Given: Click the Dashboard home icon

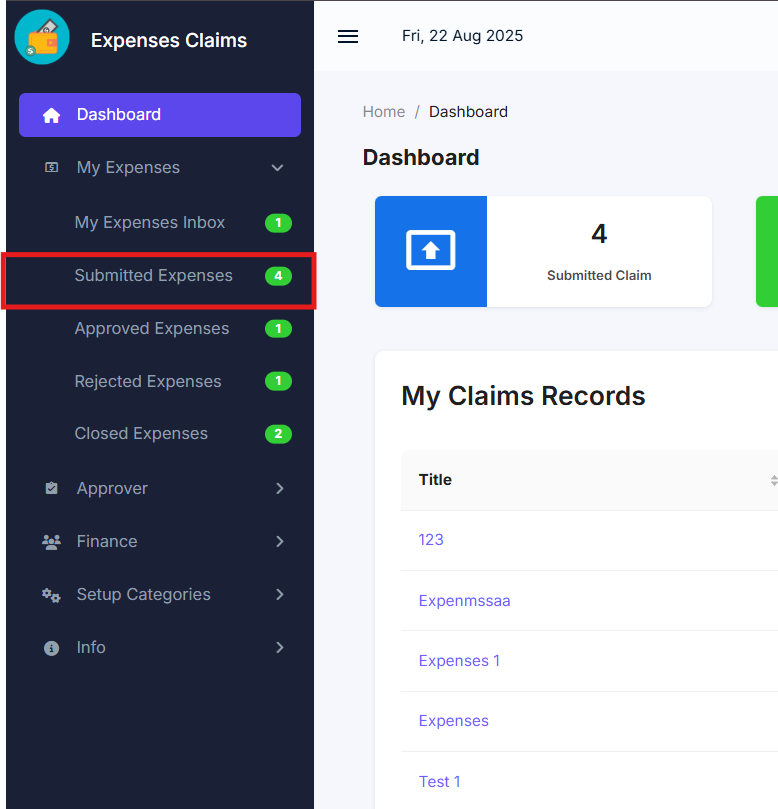Looking at the screenshot, I should (x=51, y=115).
